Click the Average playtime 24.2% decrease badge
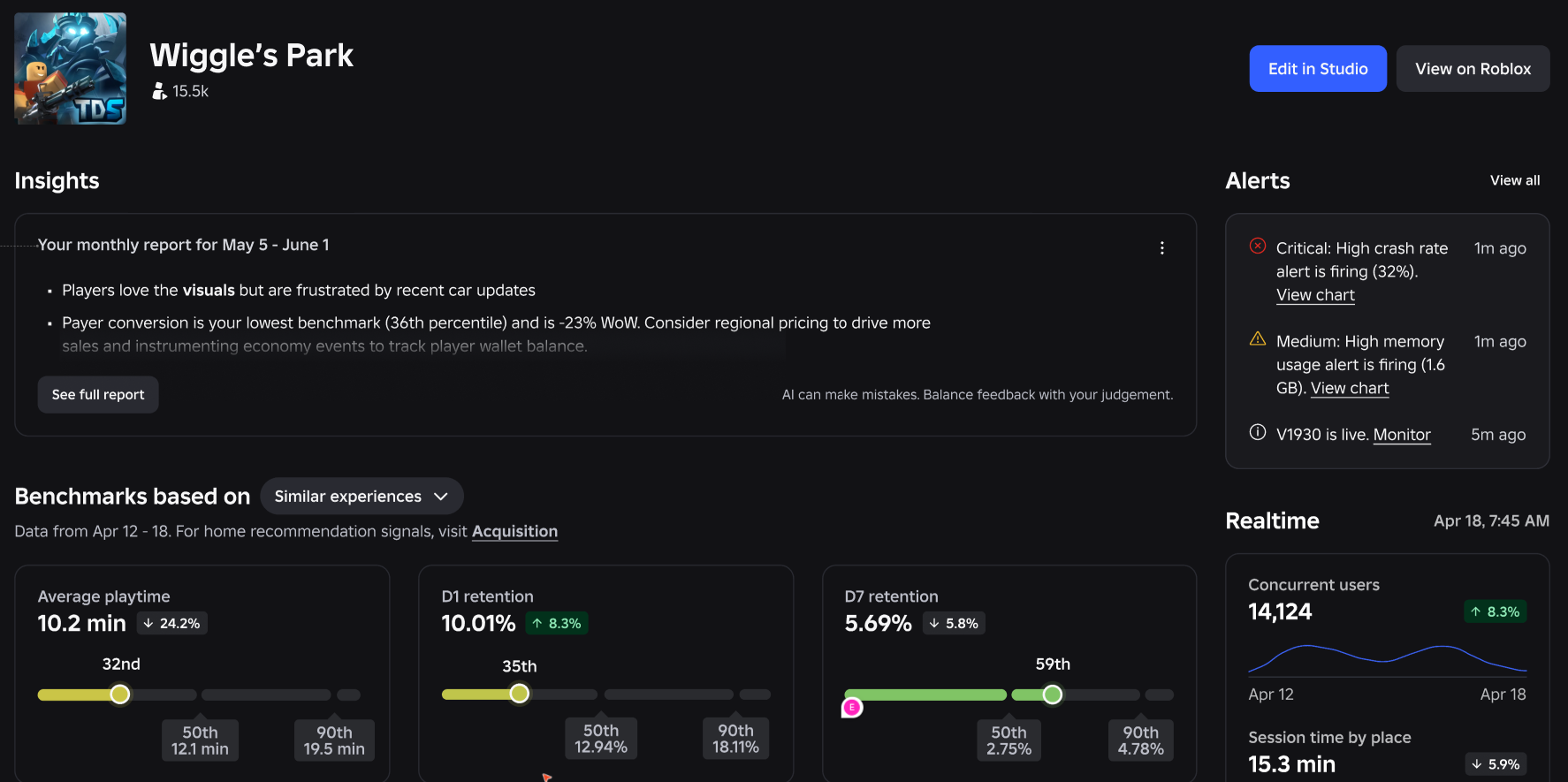1568x782 pixels. click(x=172, y=623)
